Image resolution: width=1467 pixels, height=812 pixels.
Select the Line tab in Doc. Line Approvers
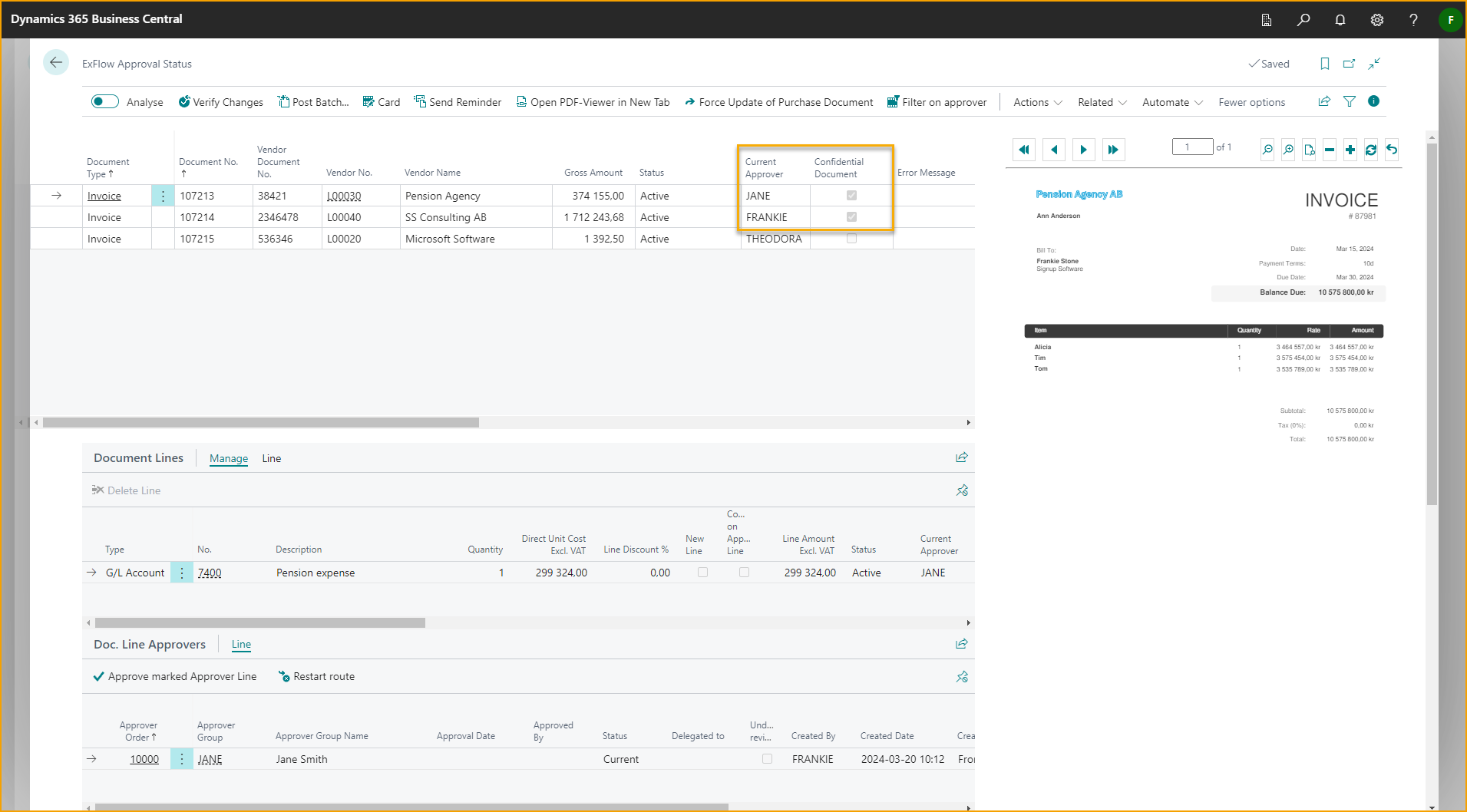(x=241, y=645)
